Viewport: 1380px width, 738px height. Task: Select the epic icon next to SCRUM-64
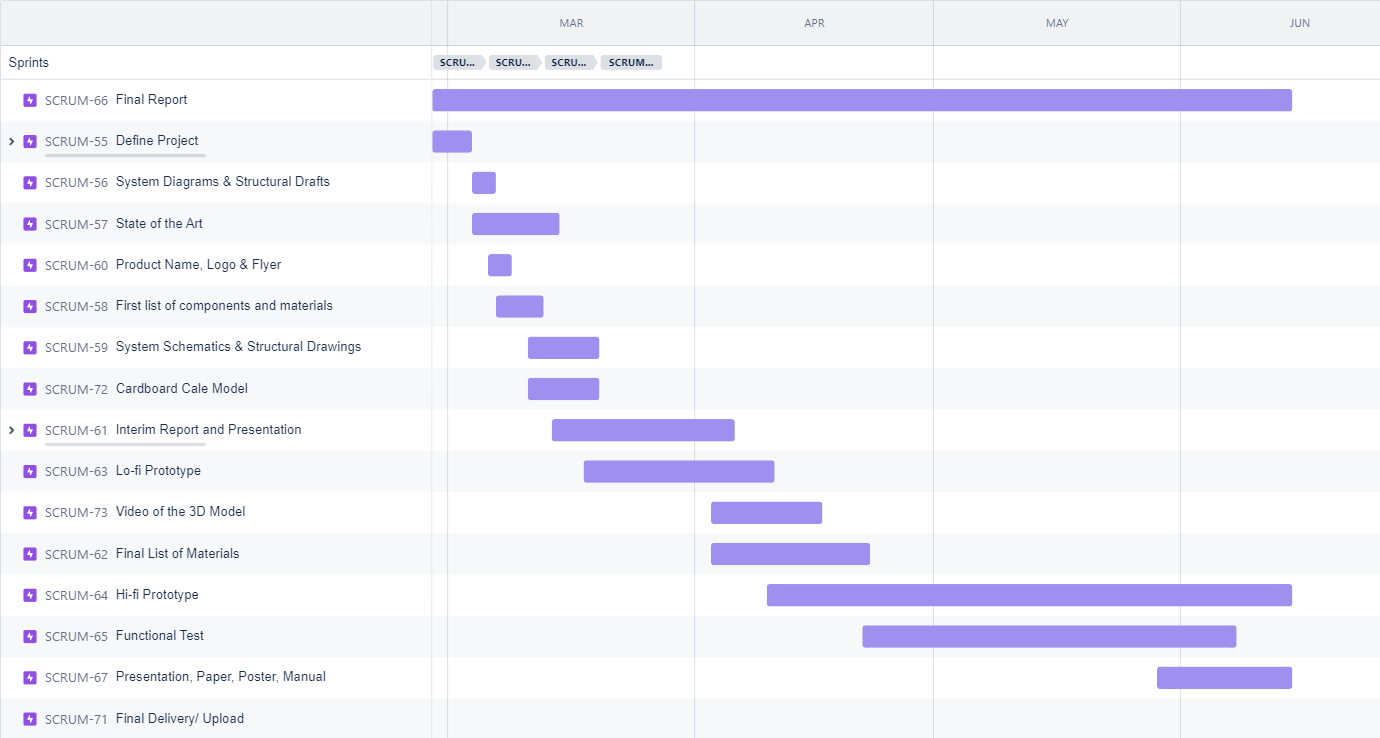click(30, 595)
